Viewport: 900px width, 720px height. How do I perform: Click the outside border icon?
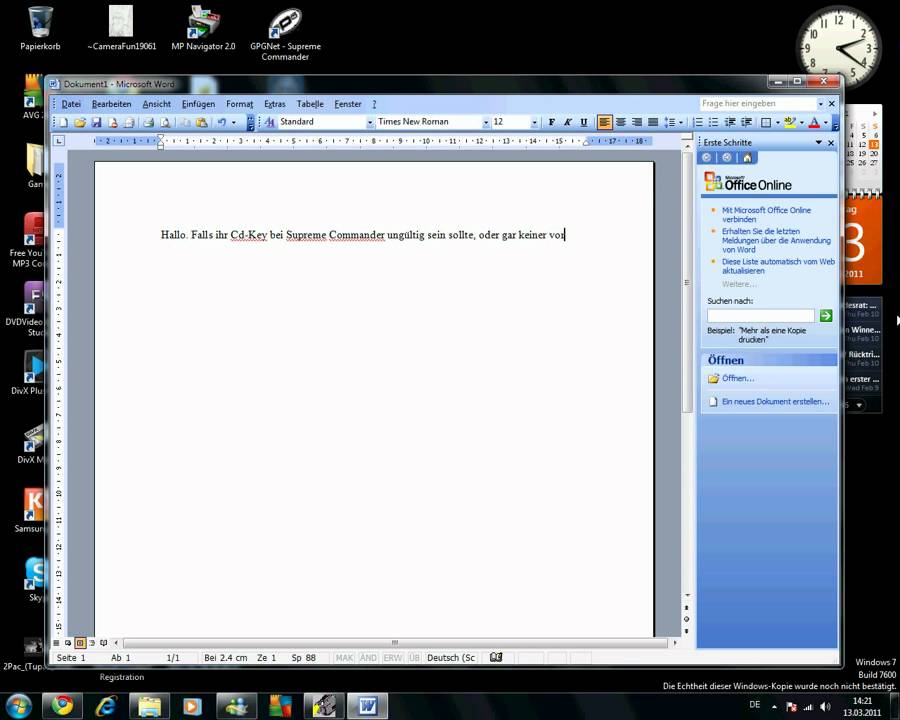click(766, 122)
